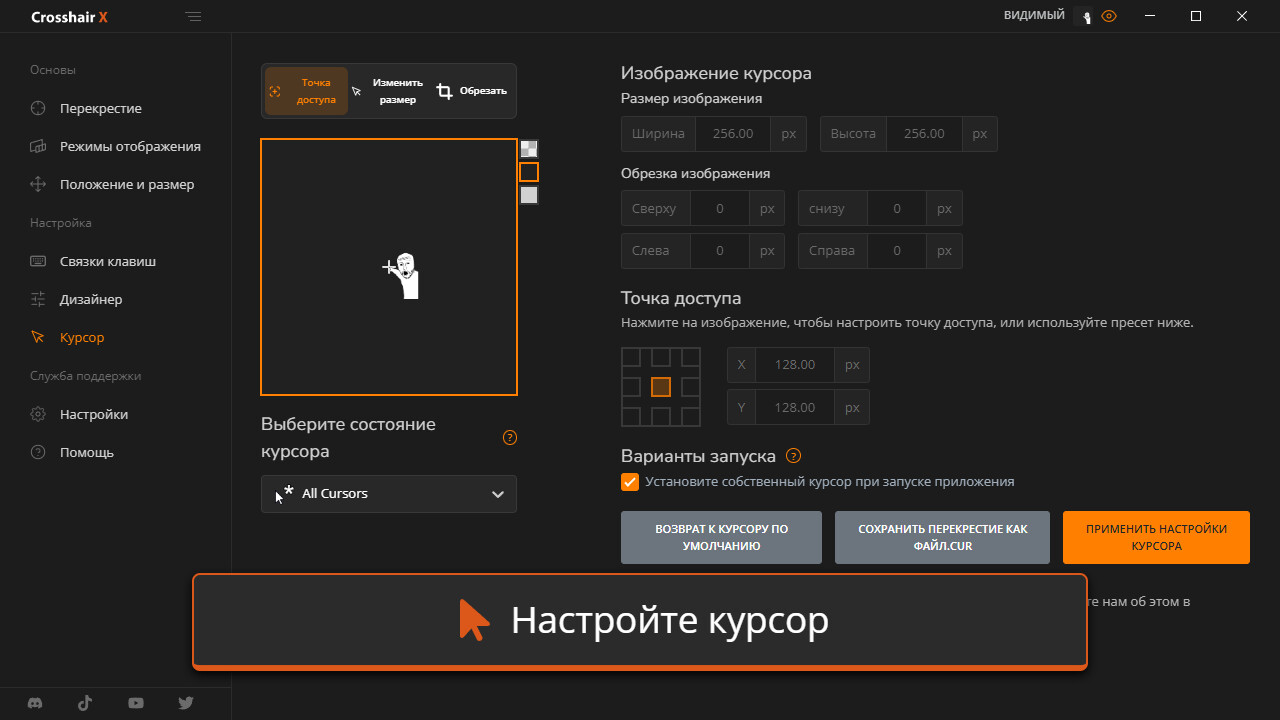Toggle crosshair visibility with the eye icon
The height and width of the screenshot is (720, 1280).
tap(1109, 16)
